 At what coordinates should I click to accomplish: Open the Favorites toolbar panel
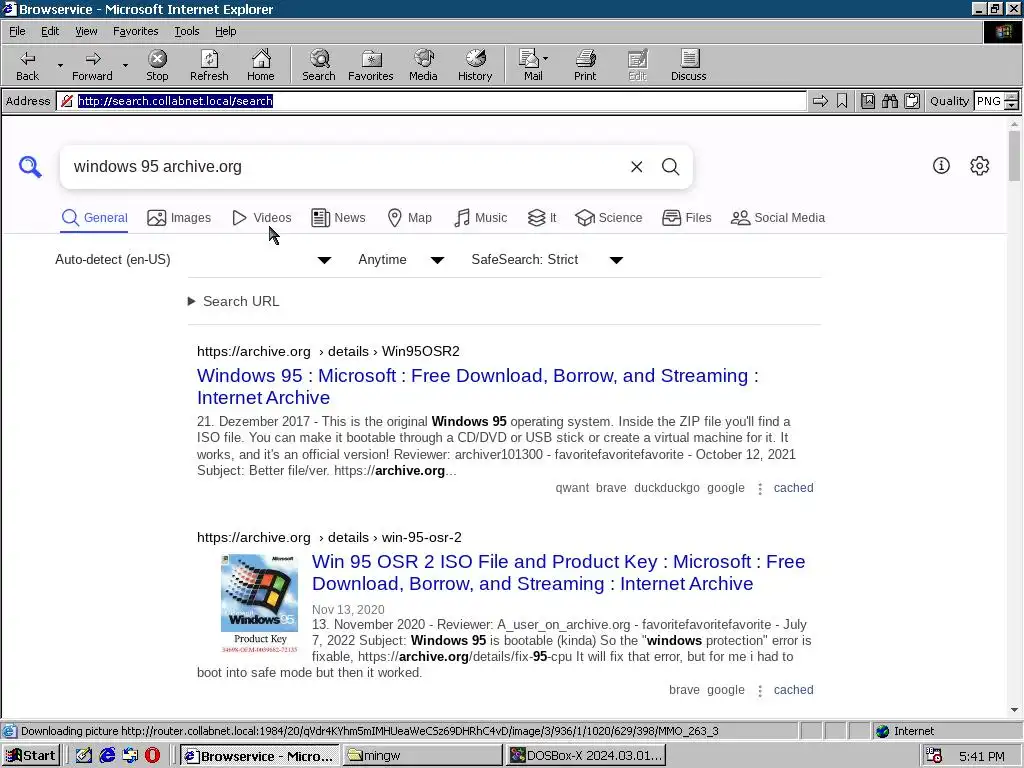(370, 65)
